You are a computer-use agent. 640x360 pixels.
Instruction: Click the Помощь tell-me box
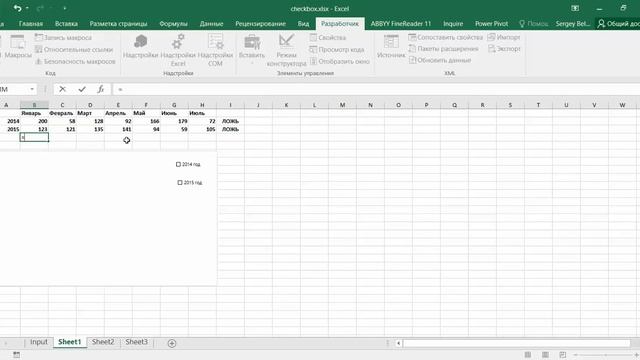coord(533,24)
